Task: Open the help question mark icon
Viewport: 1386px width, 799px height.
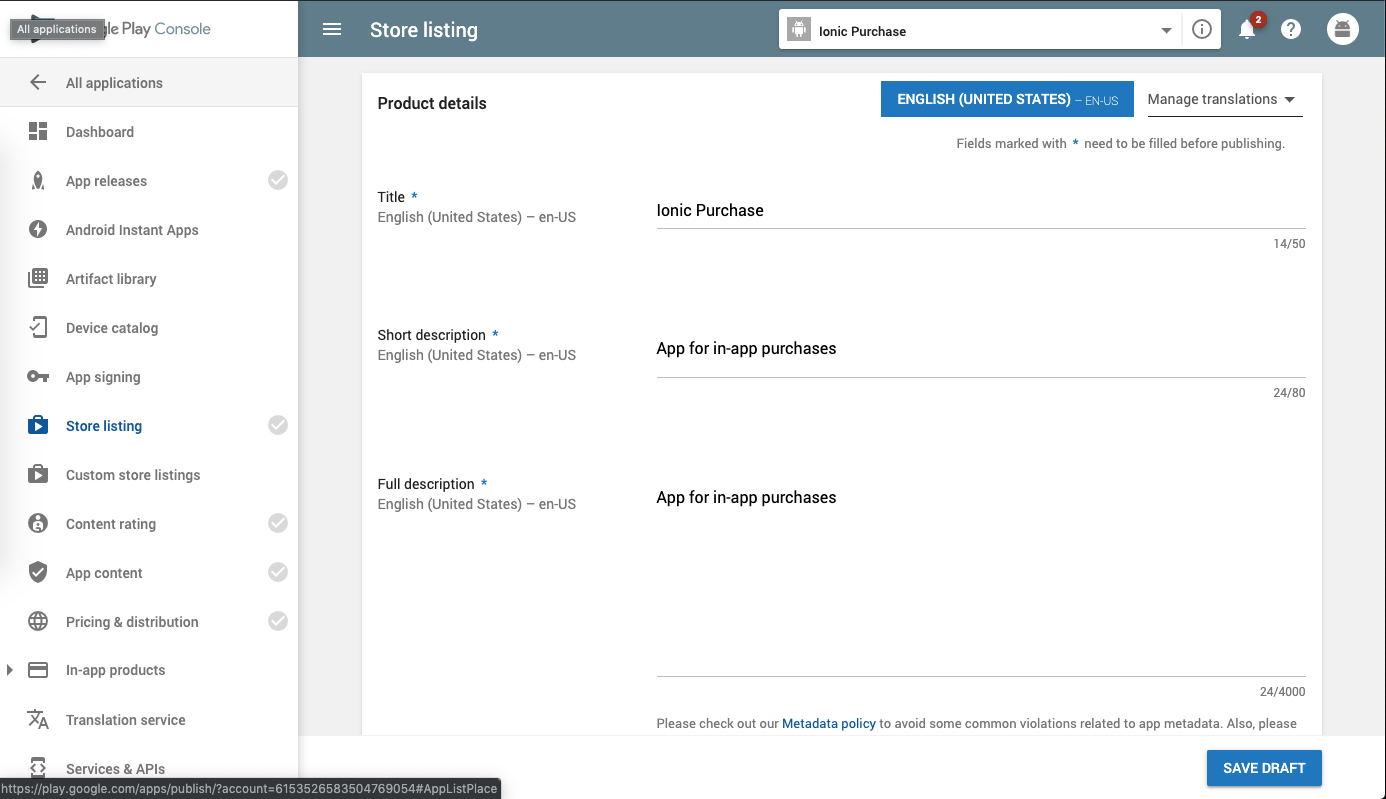Action: point(1291,30)
